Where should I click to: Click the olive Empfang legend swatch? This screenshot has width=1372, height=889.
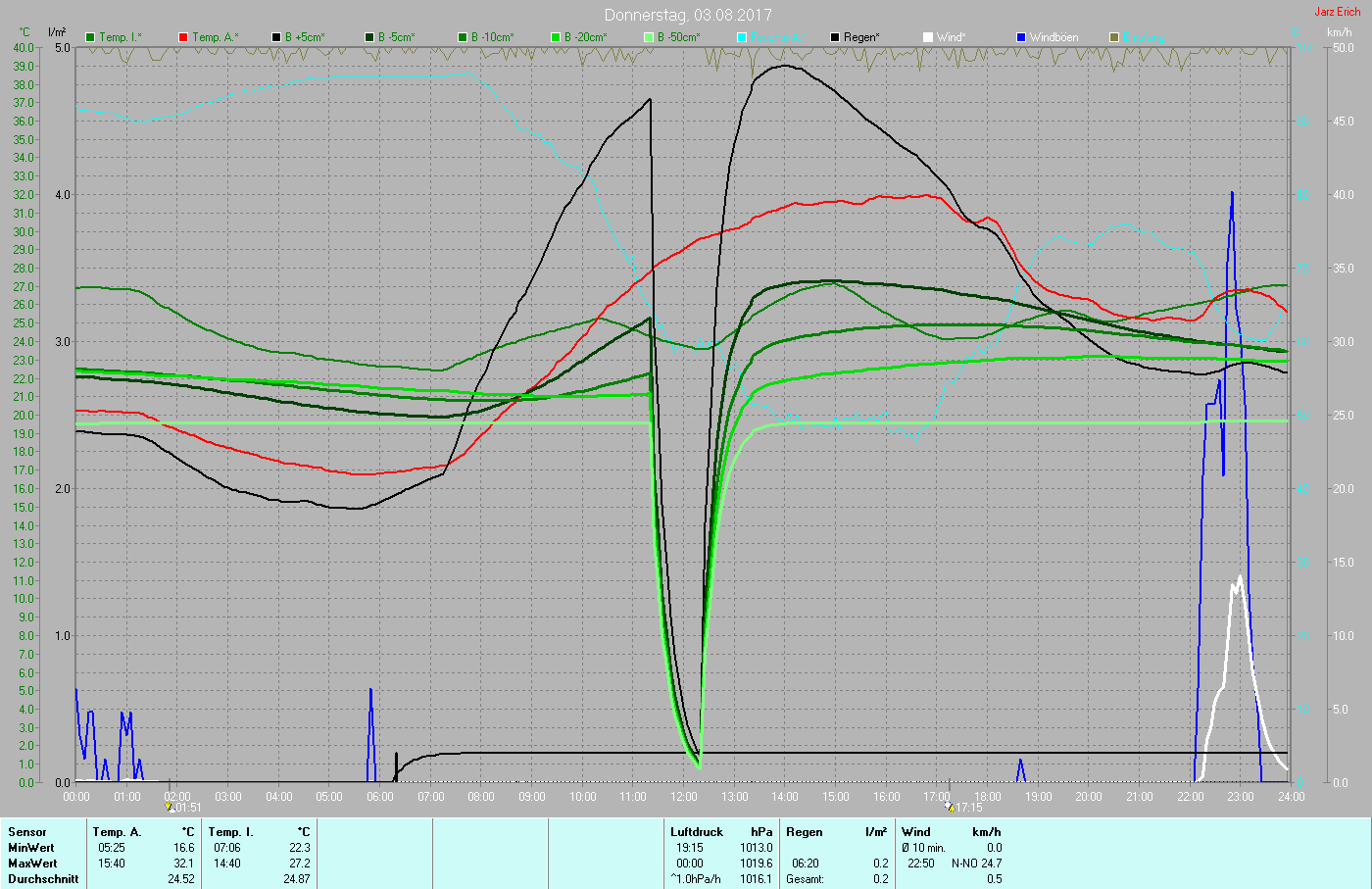click(x=1114, y=37)
